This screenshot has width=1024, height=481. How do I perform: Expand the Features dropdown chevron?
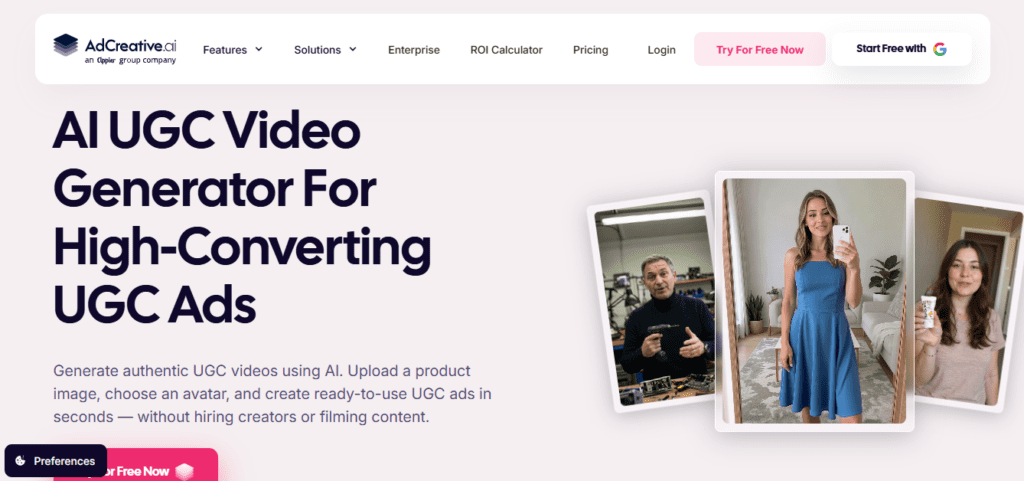click(259, 49)
